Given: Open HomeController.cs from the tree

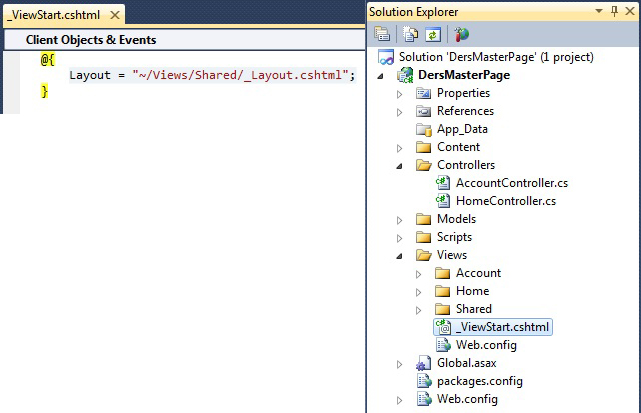Looking at the screenshot, I should point(506,201).
